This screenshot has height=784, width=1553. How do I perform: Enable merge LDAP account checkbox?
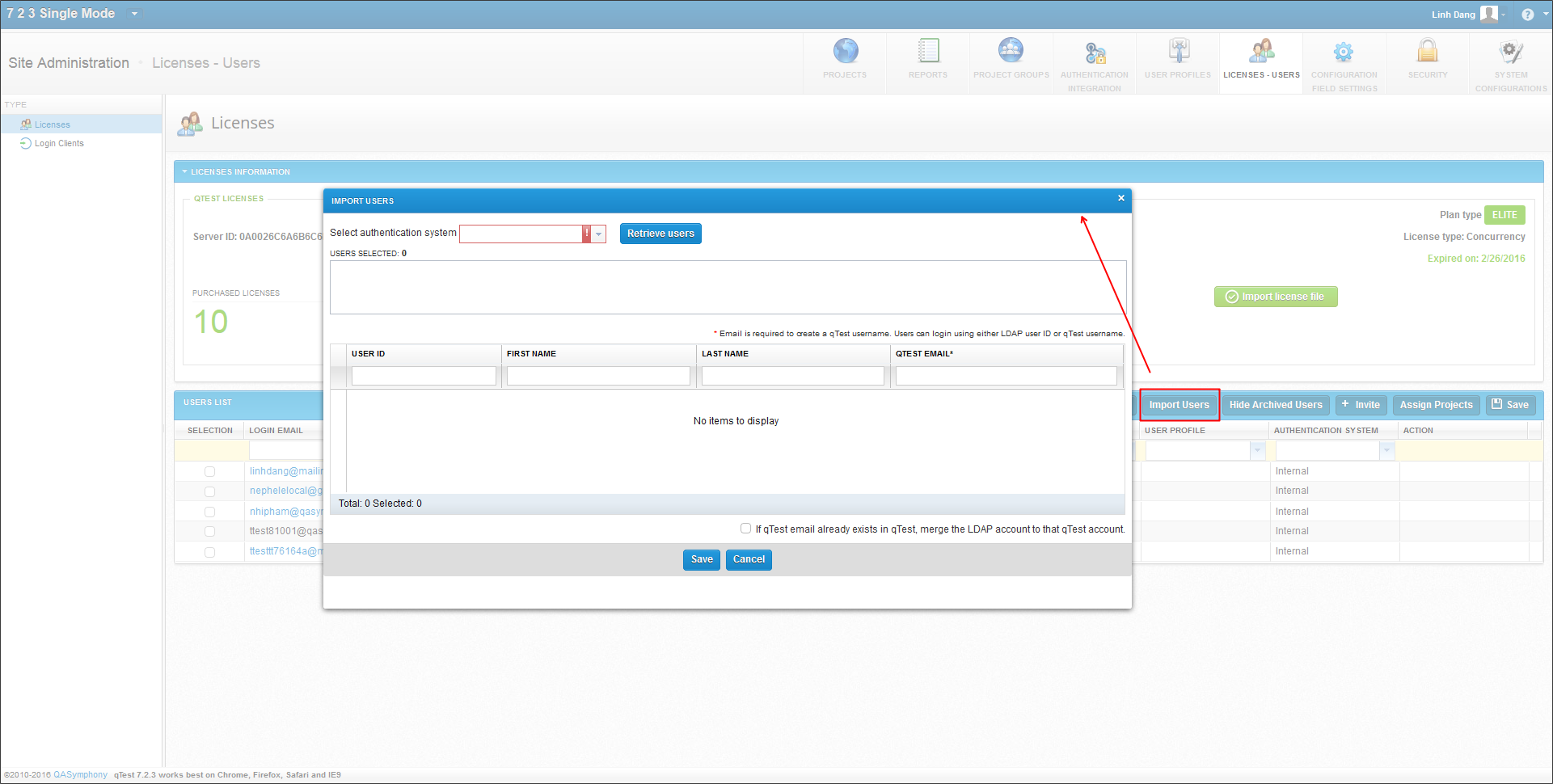click(745, 529)
